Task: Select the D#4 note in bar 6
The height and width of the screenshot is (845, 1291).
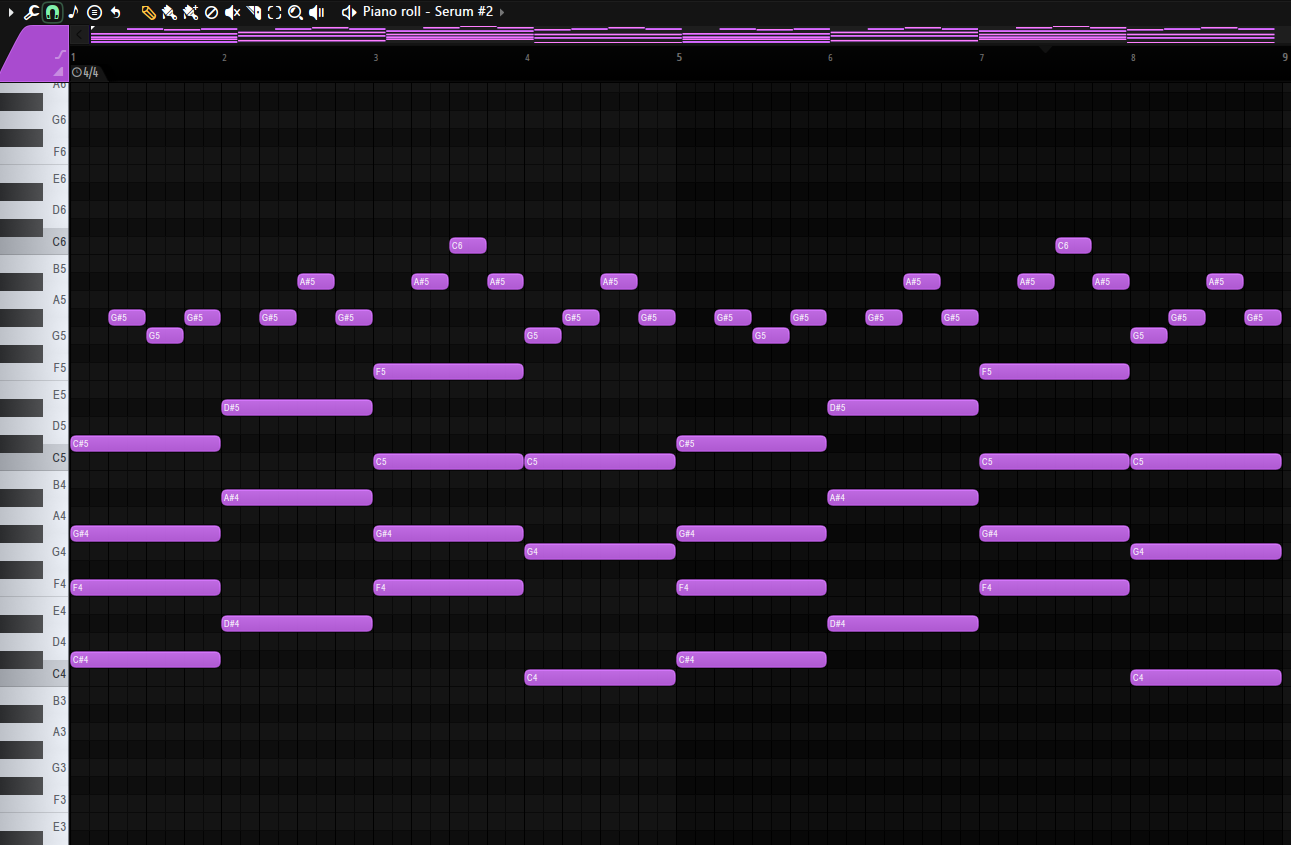Action: click(x=903, y=623)
